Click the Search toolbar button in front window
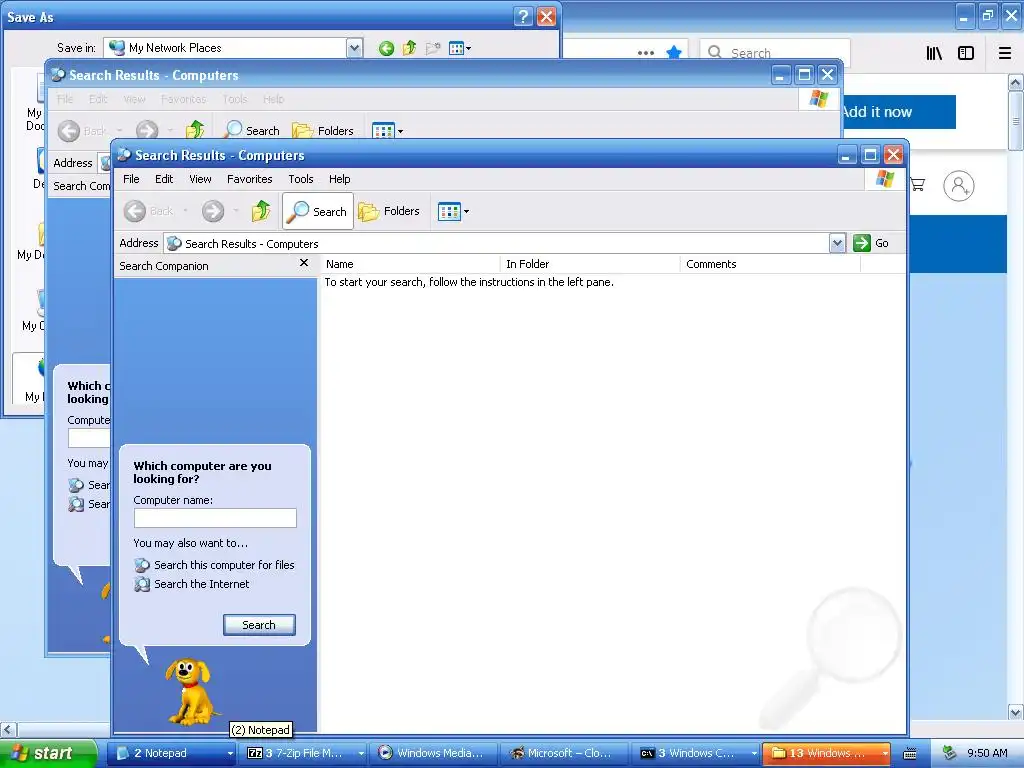The height and width of the screenshot is (768, 1024). (318, 211)
